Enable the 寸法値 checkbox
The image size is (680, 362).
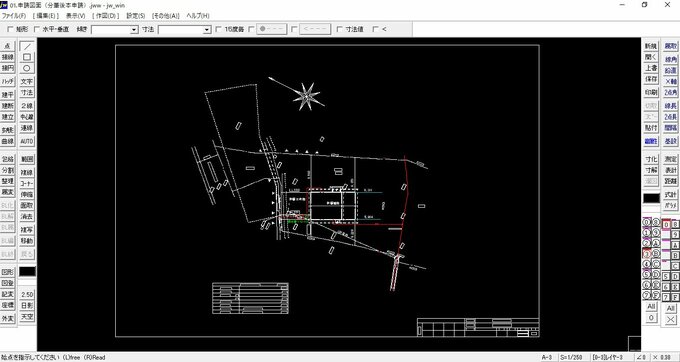[x=340, y=29]
